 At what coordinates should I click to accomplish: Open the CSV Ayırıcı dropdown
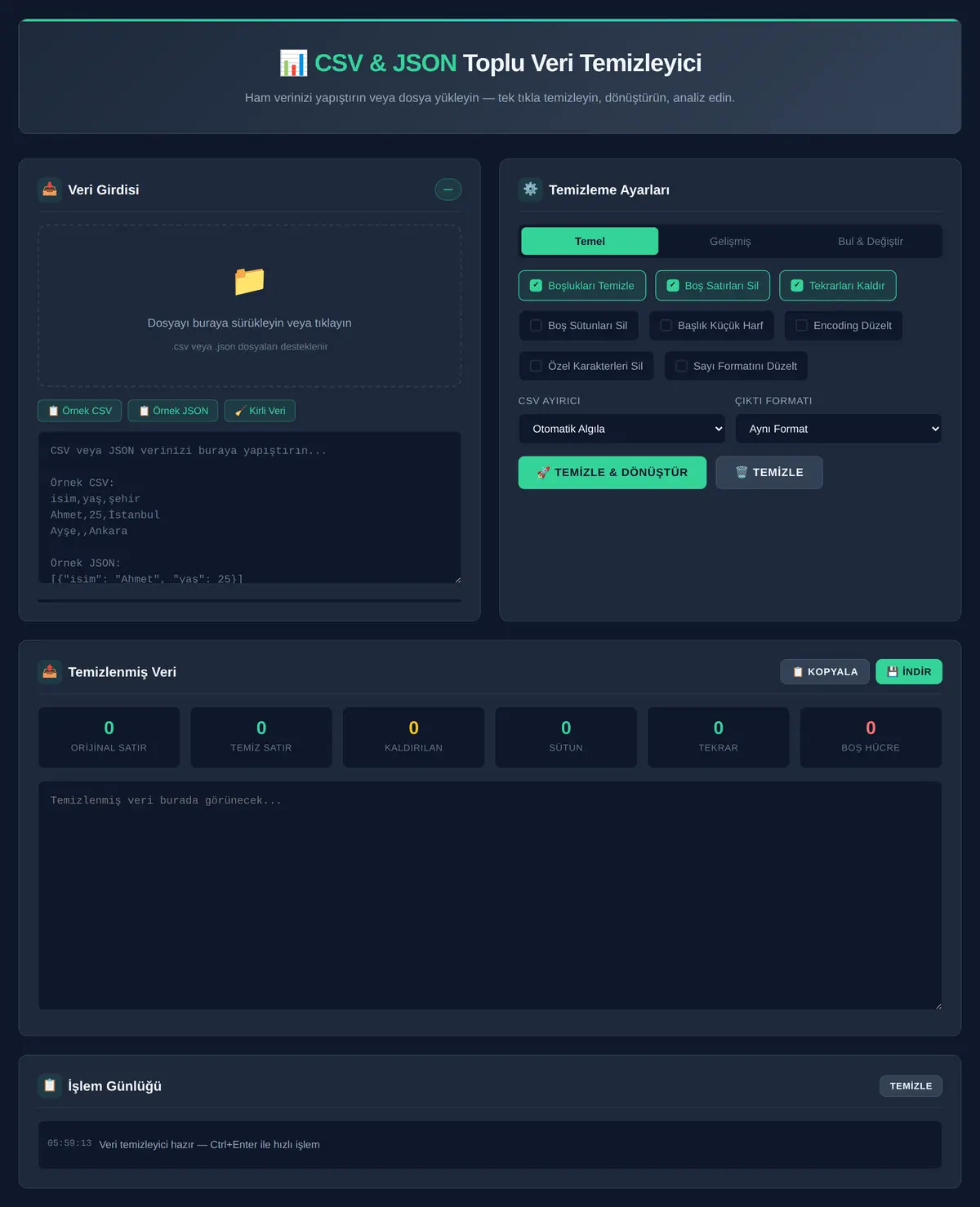(x=622, y=429)
